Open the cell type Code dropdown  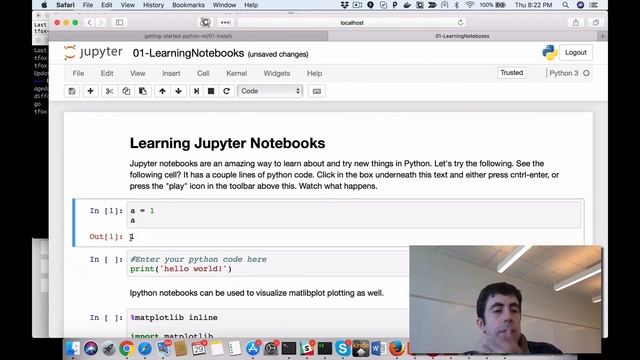click(270, 91)
